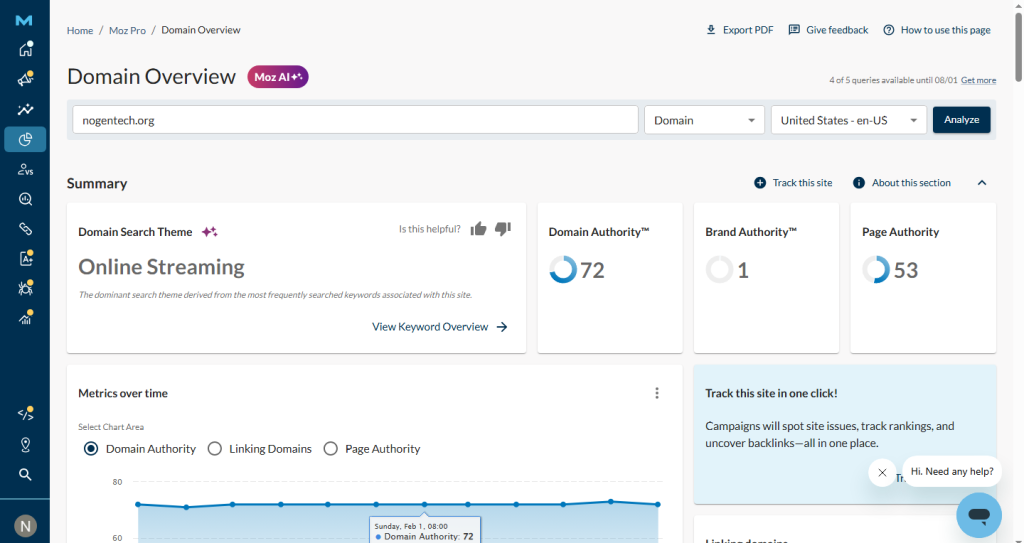Click the first data point on chart line
Screen dimensions: 1024x543
pos(138,504)
